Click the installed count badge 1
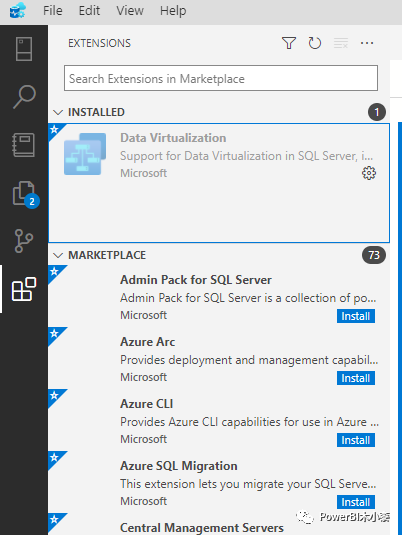The height and width of the screenshot is (535, 402). click(377, 112)
